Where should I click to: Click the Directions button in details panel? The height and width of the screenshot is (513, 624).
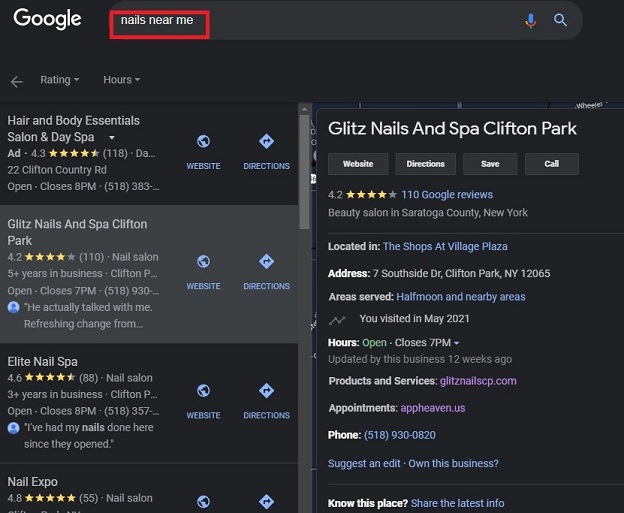point(425,164)
